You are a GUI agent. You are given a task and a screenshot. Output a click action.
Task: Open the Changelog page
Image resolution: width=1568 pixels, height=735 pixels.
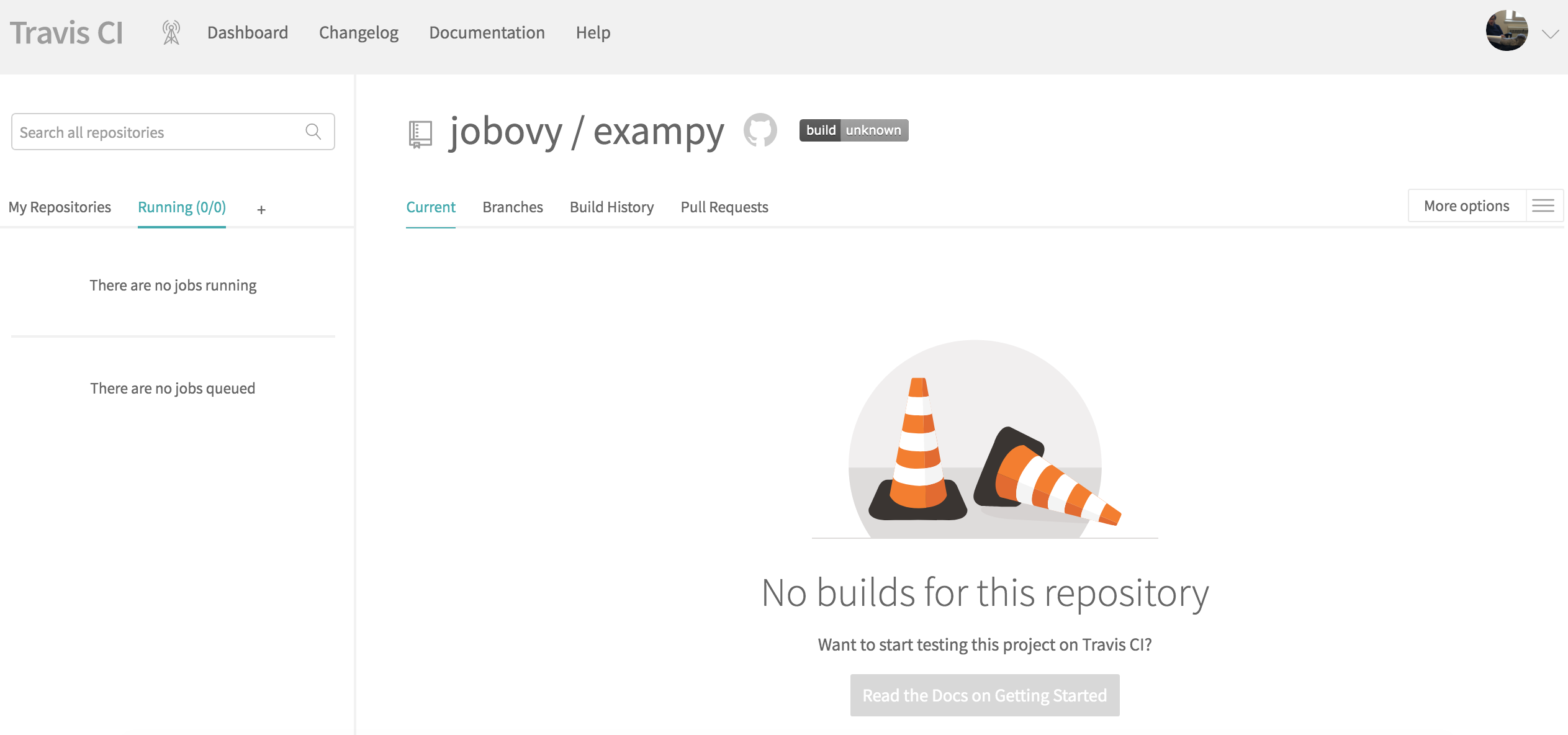pos(359,32)
